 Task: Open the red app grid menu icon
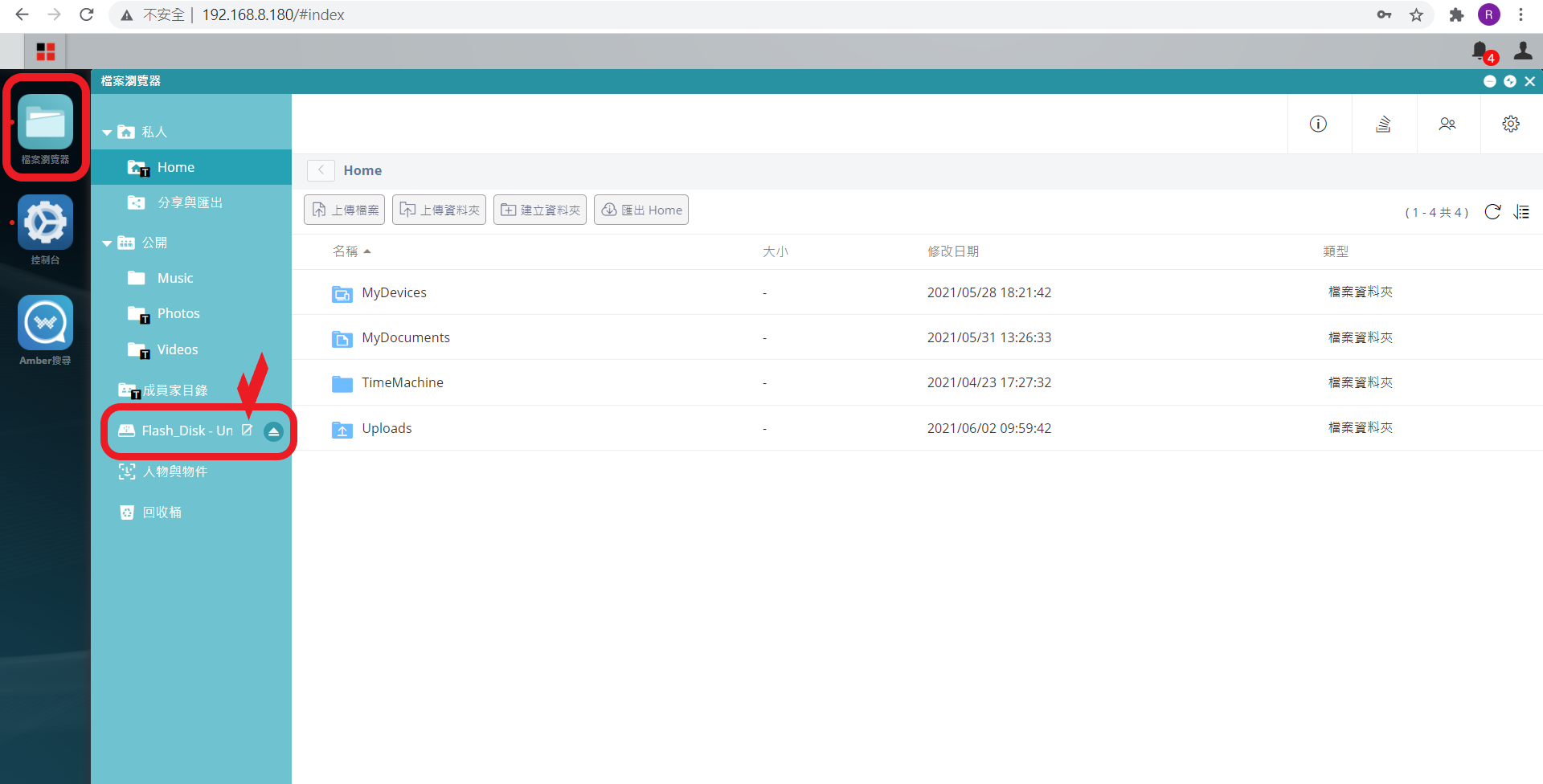[46, 52]
